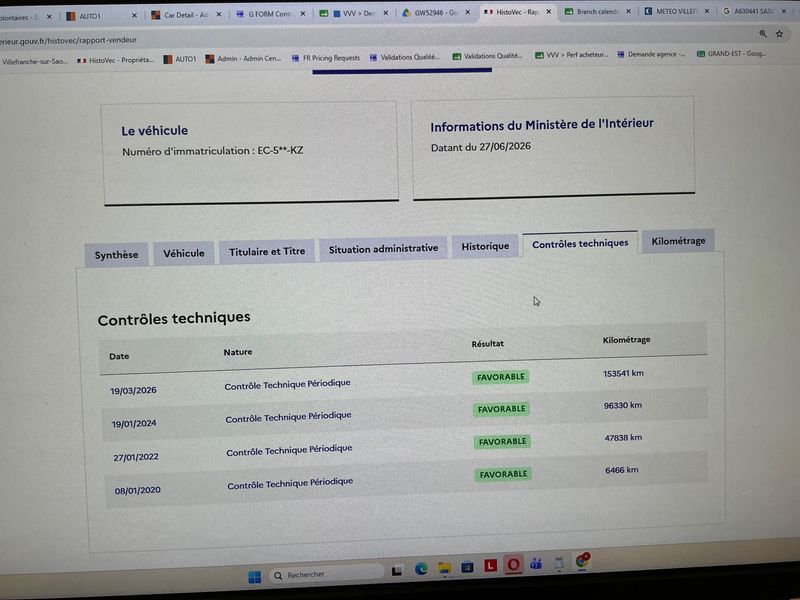The width and height of the screenshot is (800, 600).
Task: Click the 'Datant du 27/06/2026' text
Action: pos(481,147)
